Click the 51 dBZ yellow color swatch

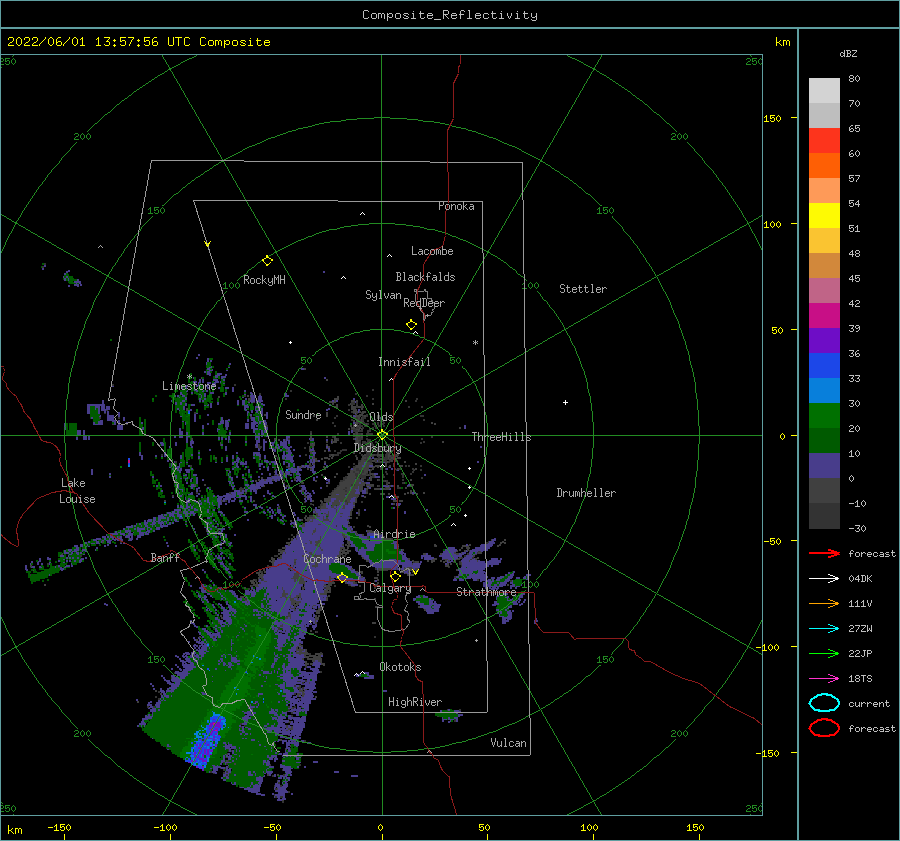click(x=824, y=216)
